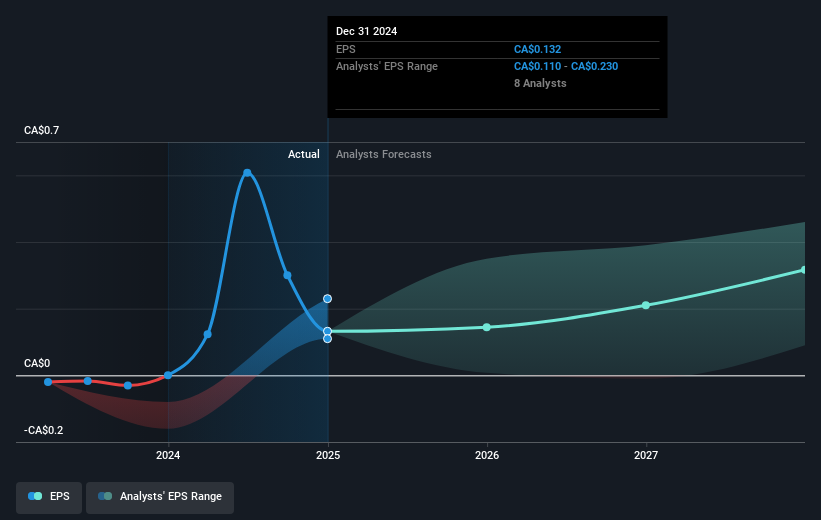This screenshot has width=821, height=520.
Task: Select the 2027 forecast EPS data point
Action: tap(646, 305)
